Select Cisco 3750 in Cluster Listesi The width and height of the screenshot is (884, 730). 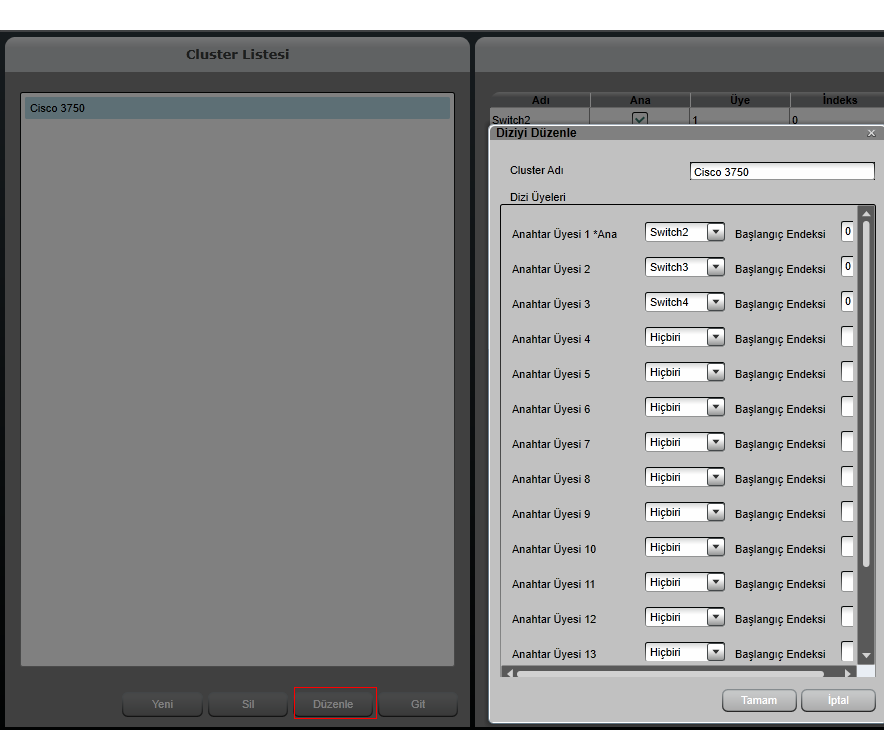tap(237, 108)
